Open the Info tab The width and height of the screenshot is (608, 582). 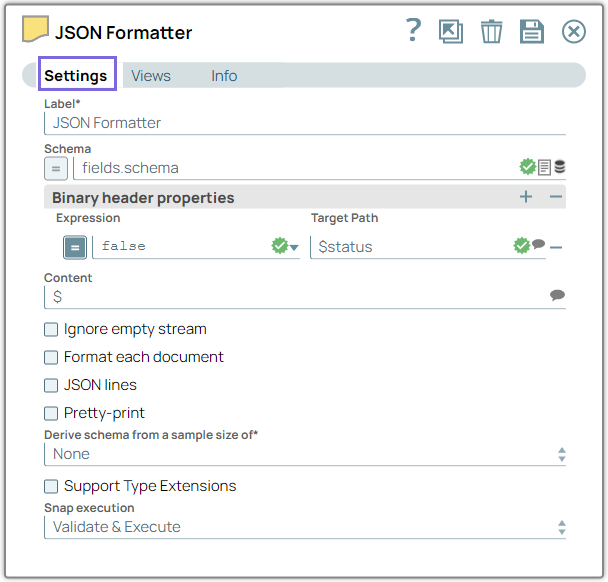tap(224, 76)
